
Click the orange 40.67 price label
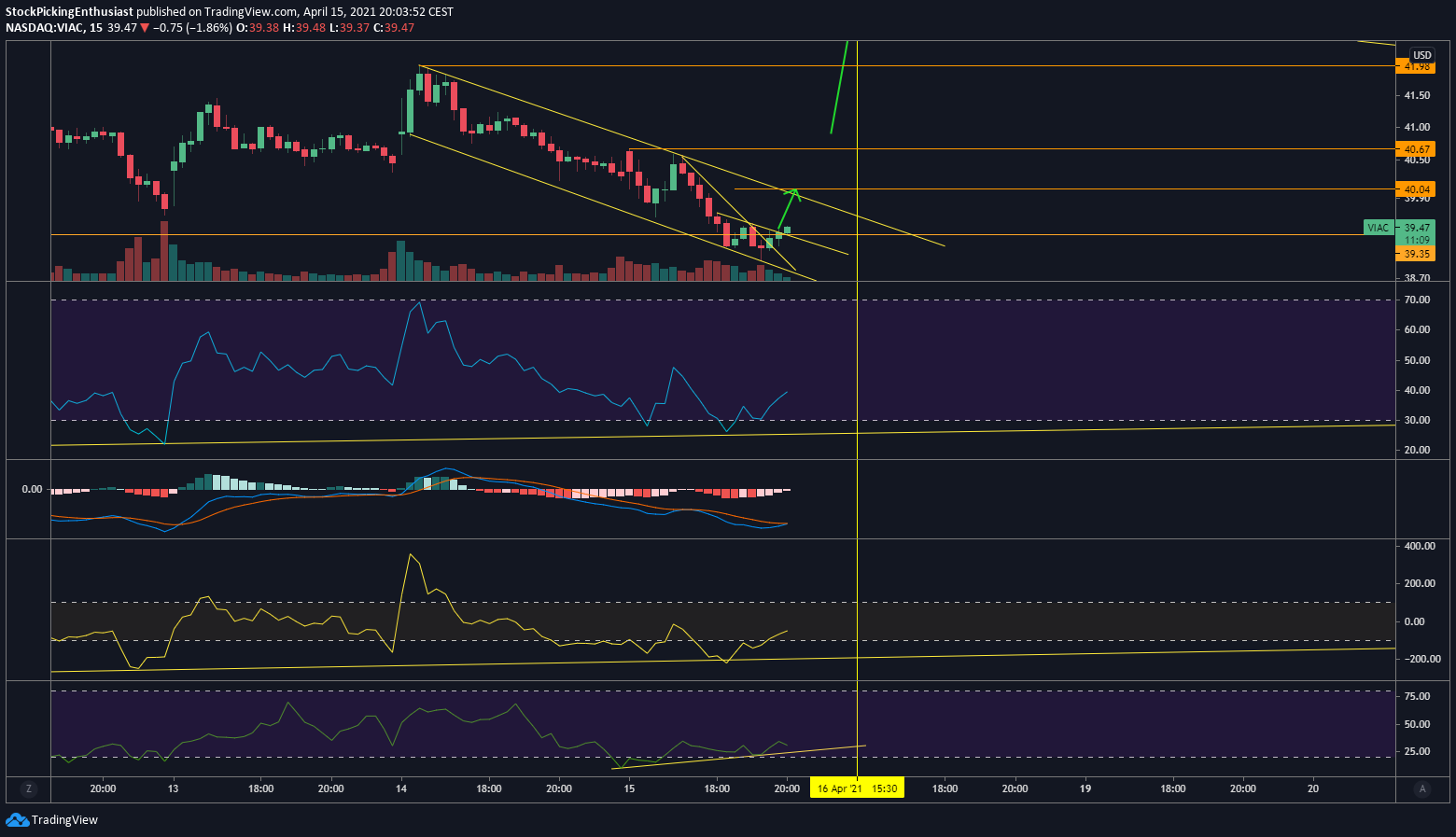(x=1415, y=149)
